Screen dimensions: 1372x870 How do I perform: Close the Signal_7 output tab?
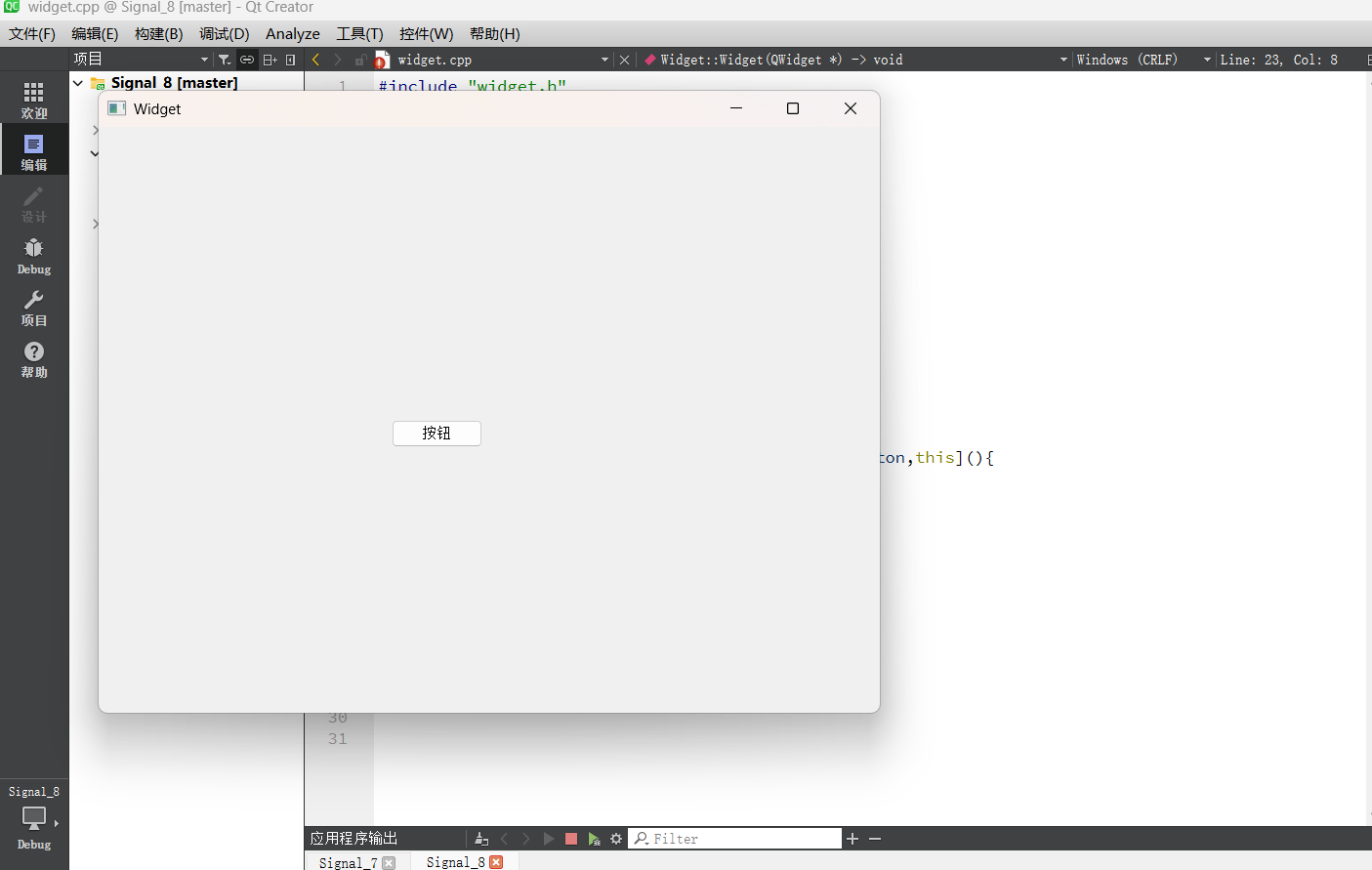point(389,863)
